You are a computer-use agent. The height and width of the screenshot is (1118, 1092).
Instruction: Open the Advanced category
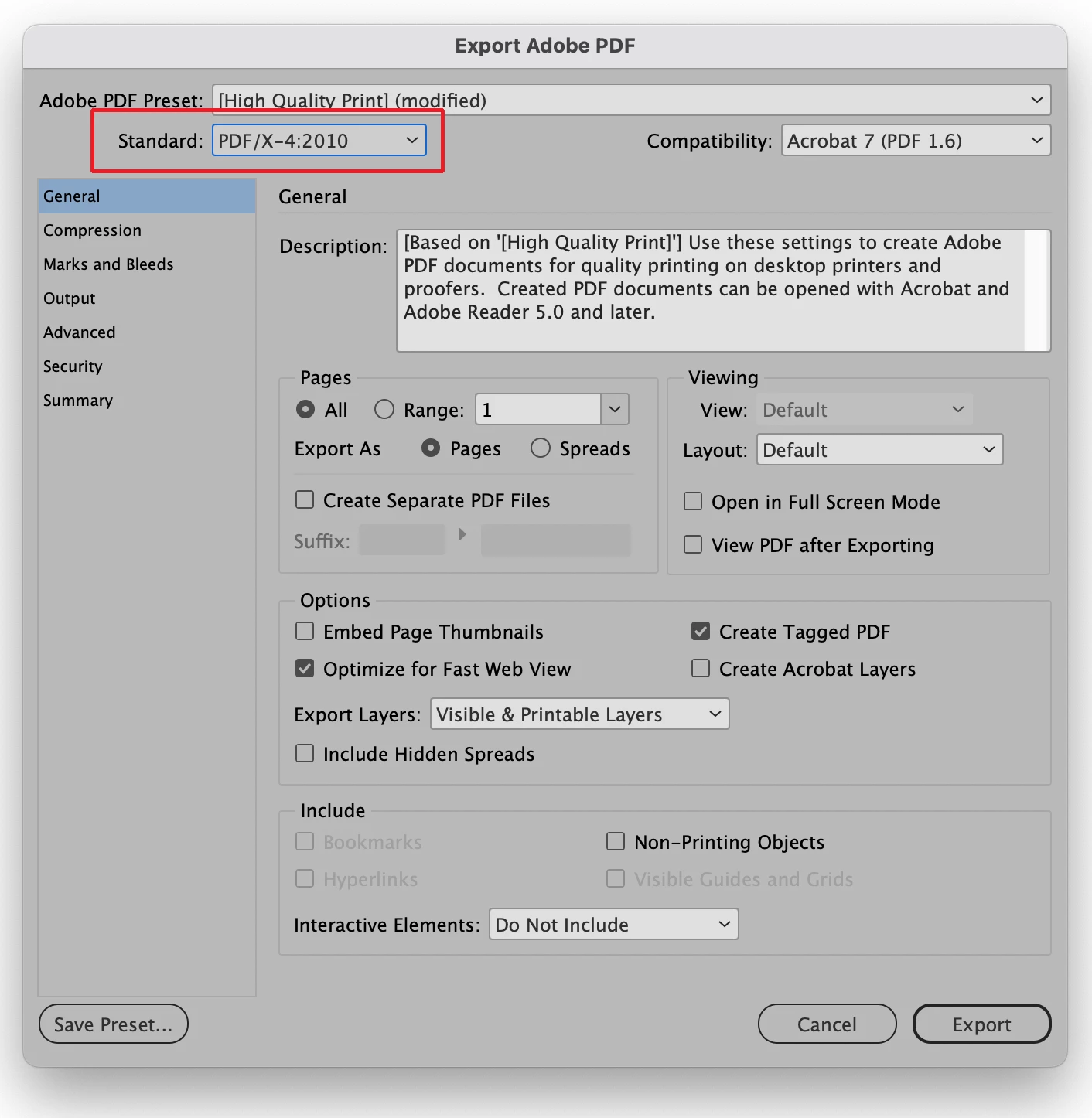(147, 332)
